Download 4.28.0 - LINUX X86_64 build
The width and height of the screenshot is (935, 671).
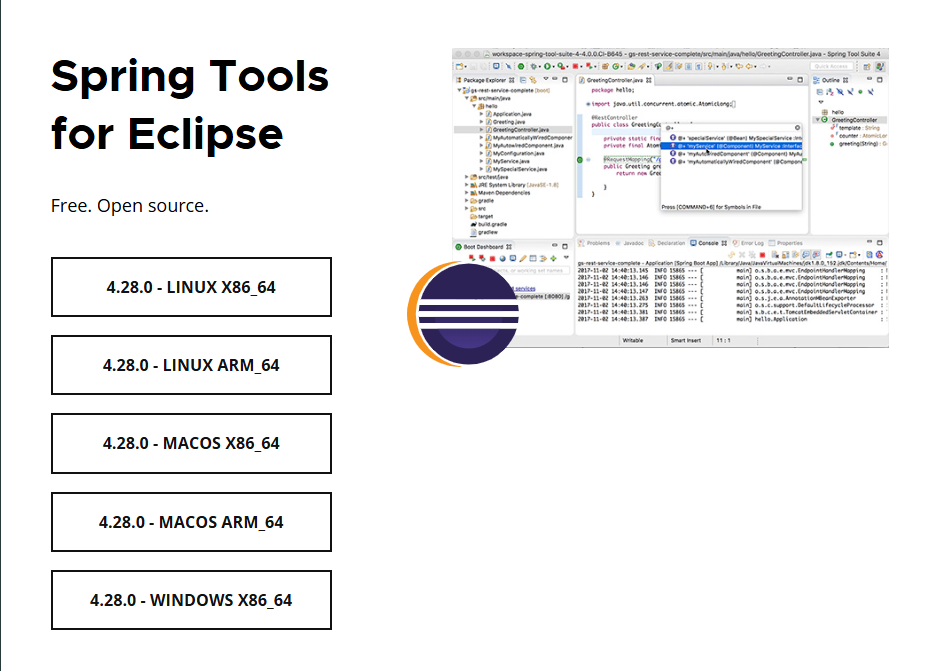tap(191, 287)
